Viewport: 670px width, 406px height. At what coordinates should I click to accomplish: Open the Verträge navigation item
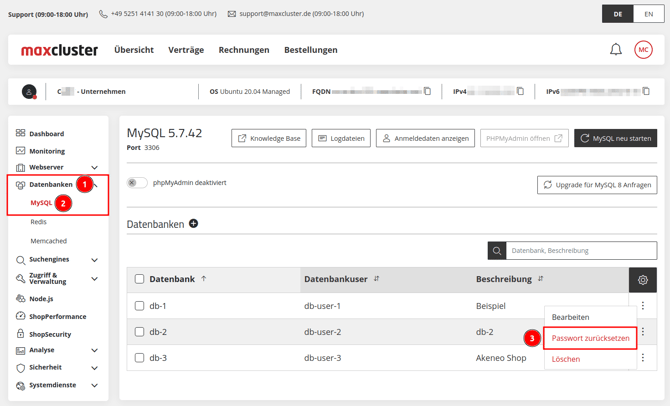[186, 50]
